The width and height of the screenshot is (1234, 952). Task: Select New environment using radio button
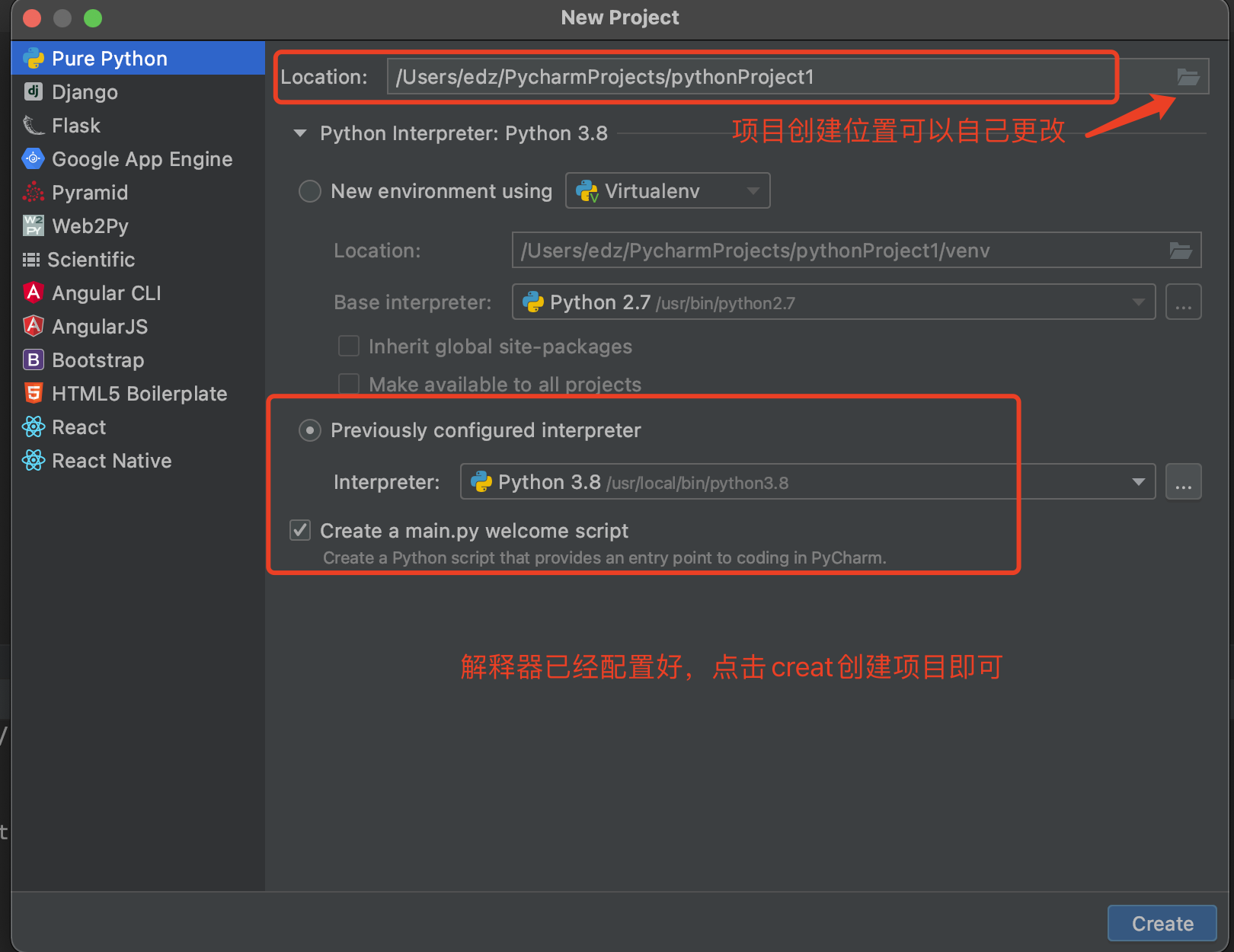[x=310, y=191]
